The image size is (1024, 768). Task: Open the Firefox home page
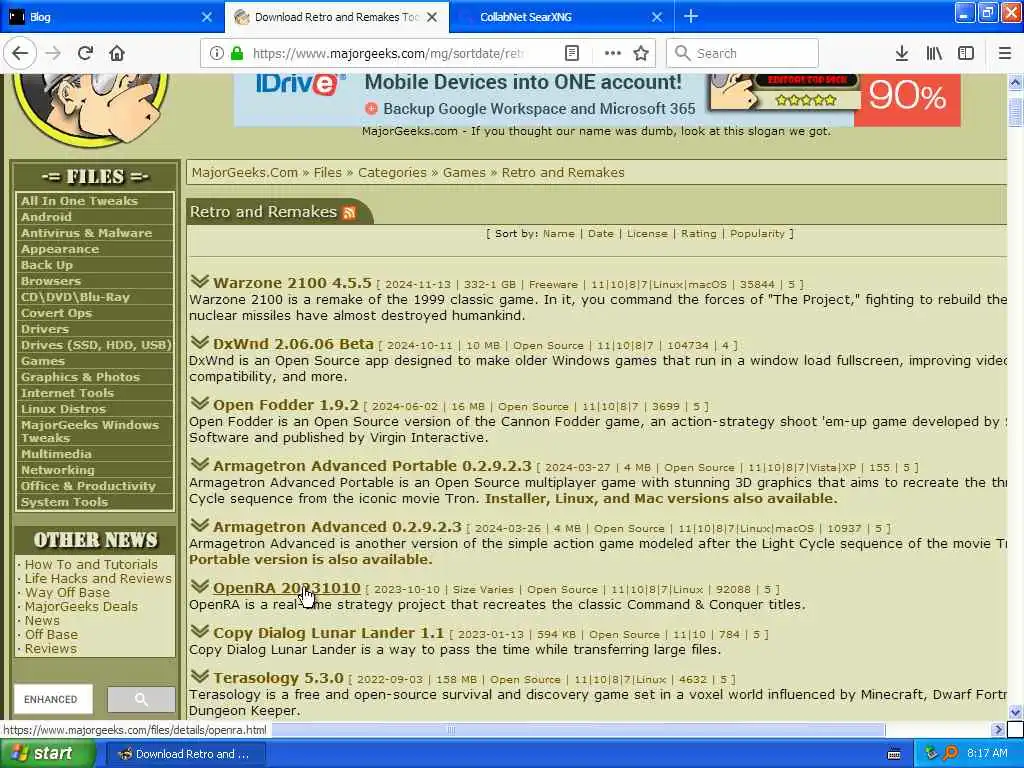(117, 54)
